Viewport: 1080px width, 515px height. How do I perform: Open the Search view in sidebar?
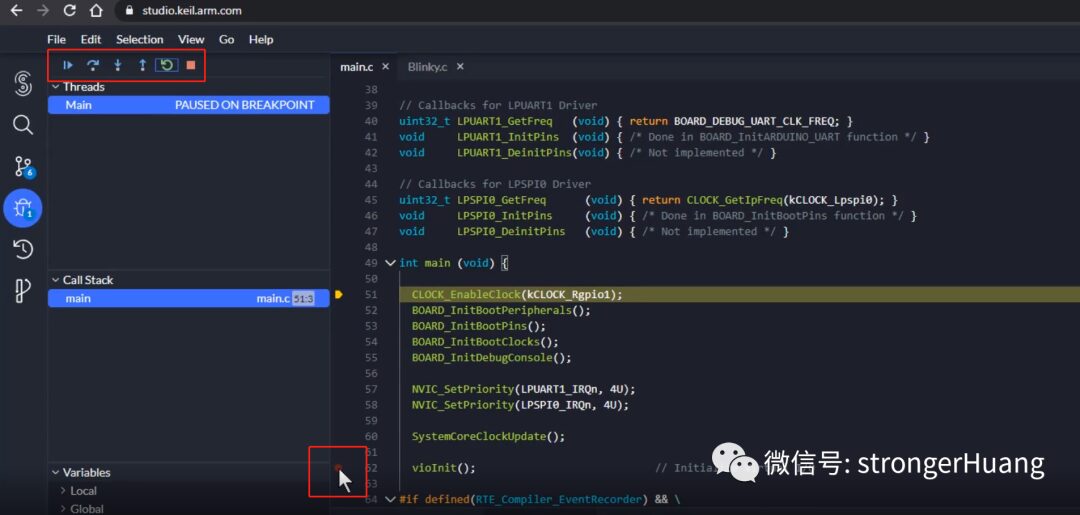point(23,125)
